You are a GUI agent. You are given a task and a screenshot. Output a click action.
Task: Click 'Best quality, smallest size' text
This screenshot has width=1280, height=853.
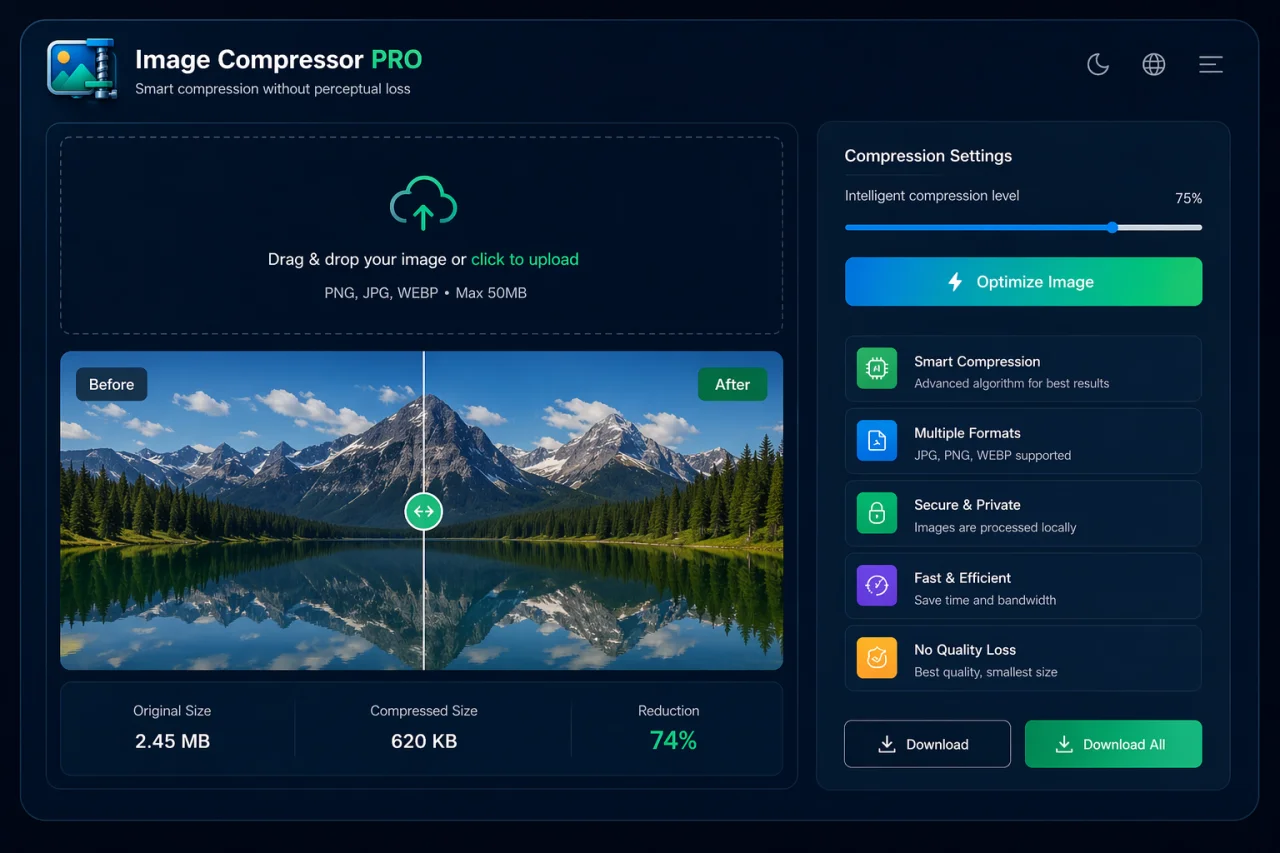(985, 672)
